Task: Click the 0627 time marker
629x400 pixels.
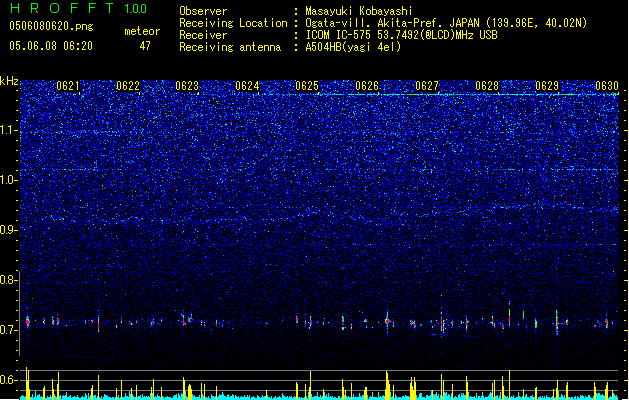Action: coord(427,86)
